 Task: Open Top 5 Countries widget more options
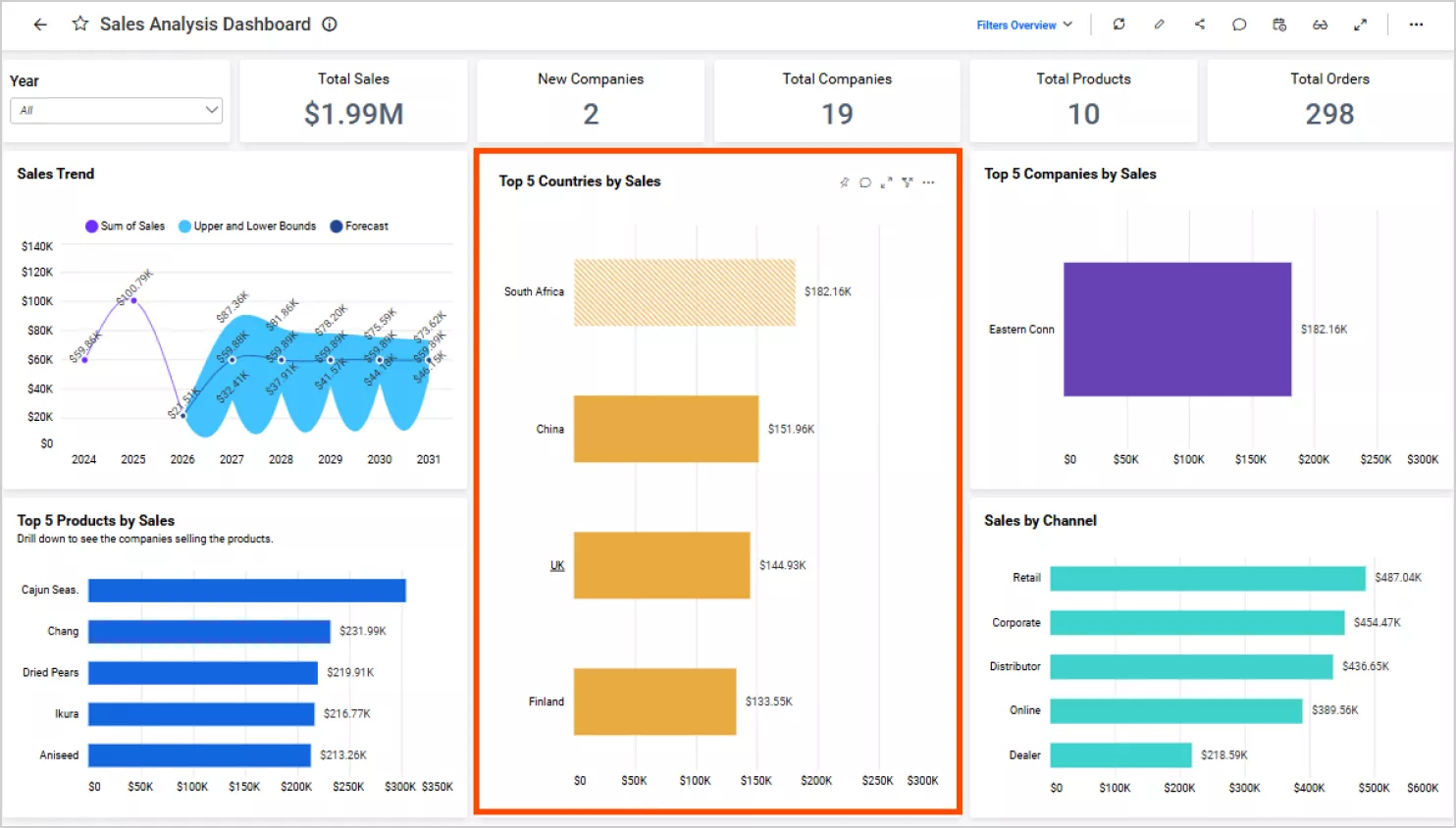pos(928,182)
